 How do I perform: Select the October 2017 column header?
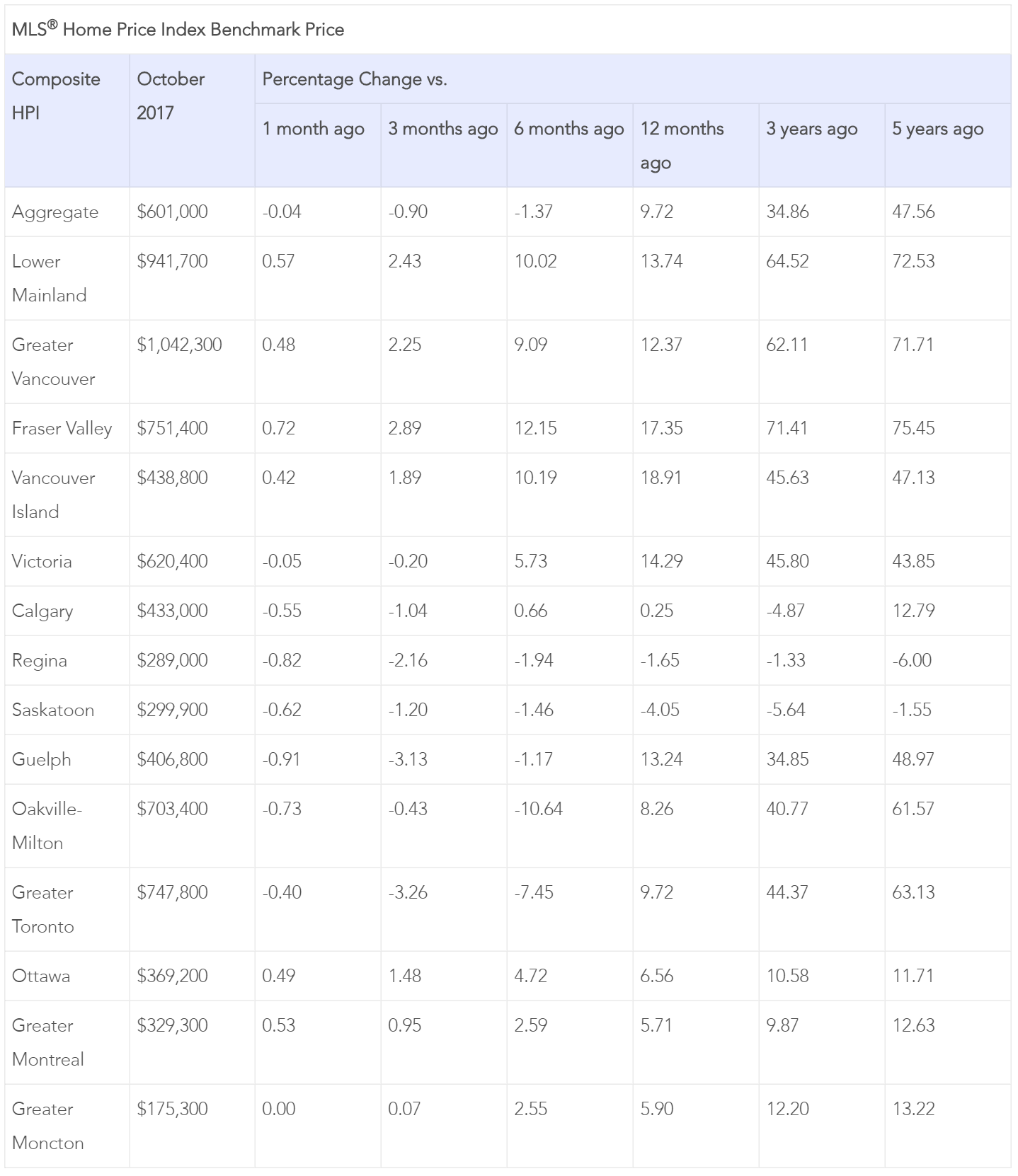[171, 96]
